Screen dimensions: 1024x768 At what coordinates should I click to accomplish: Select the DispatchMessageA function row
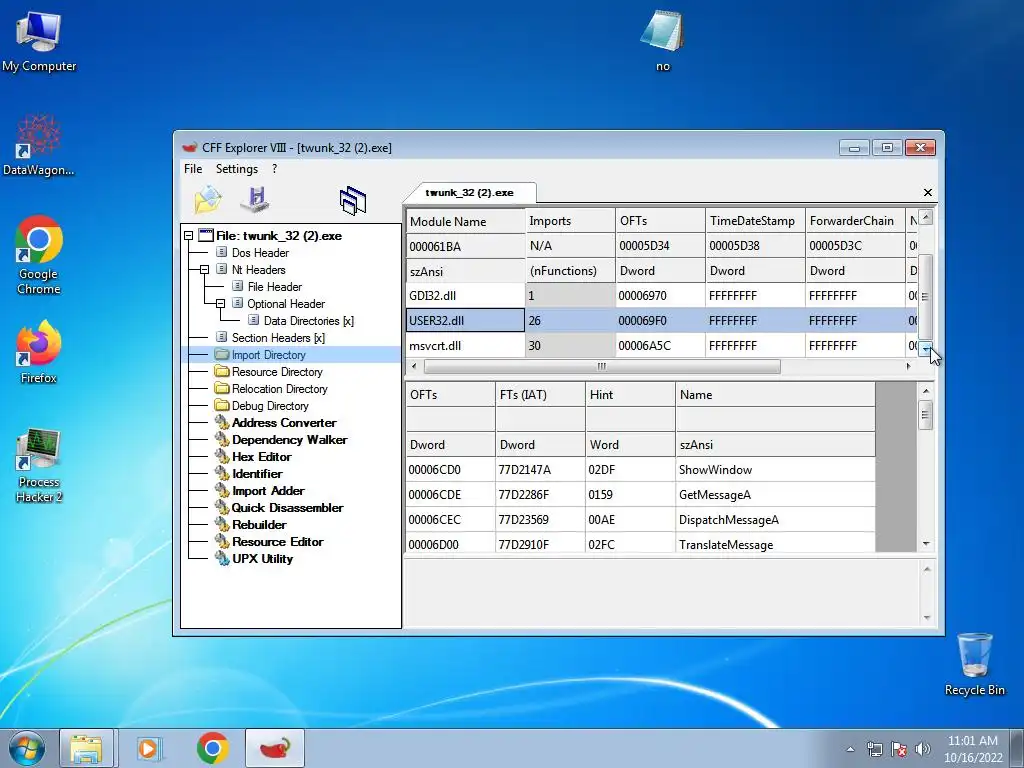coord(640,520)
